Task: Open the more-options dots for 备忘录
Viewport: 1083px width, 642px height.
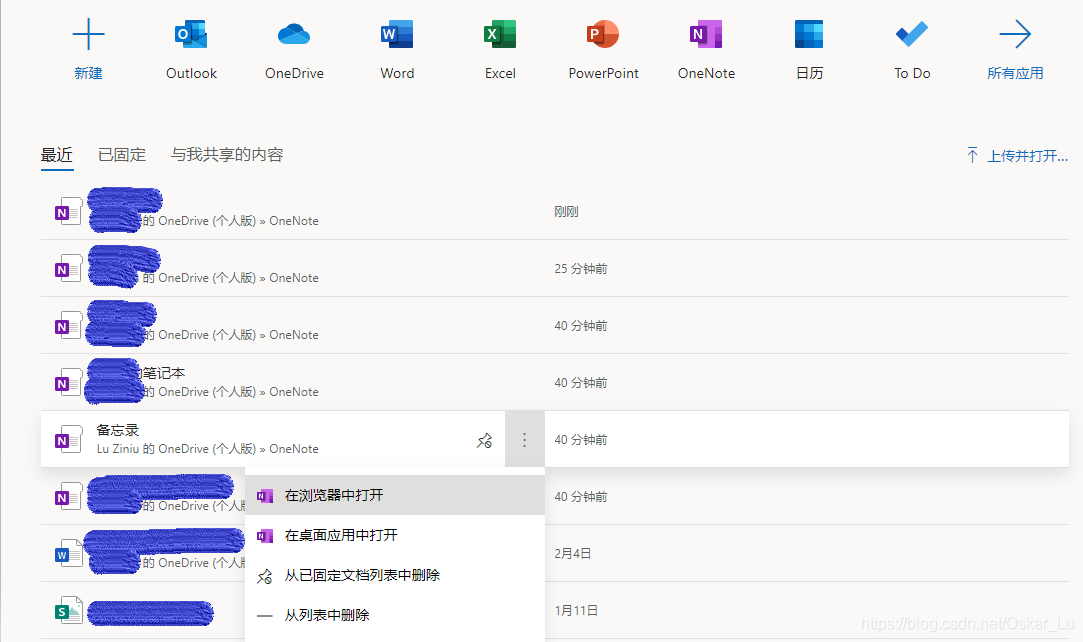Action: tap(524, 440)
